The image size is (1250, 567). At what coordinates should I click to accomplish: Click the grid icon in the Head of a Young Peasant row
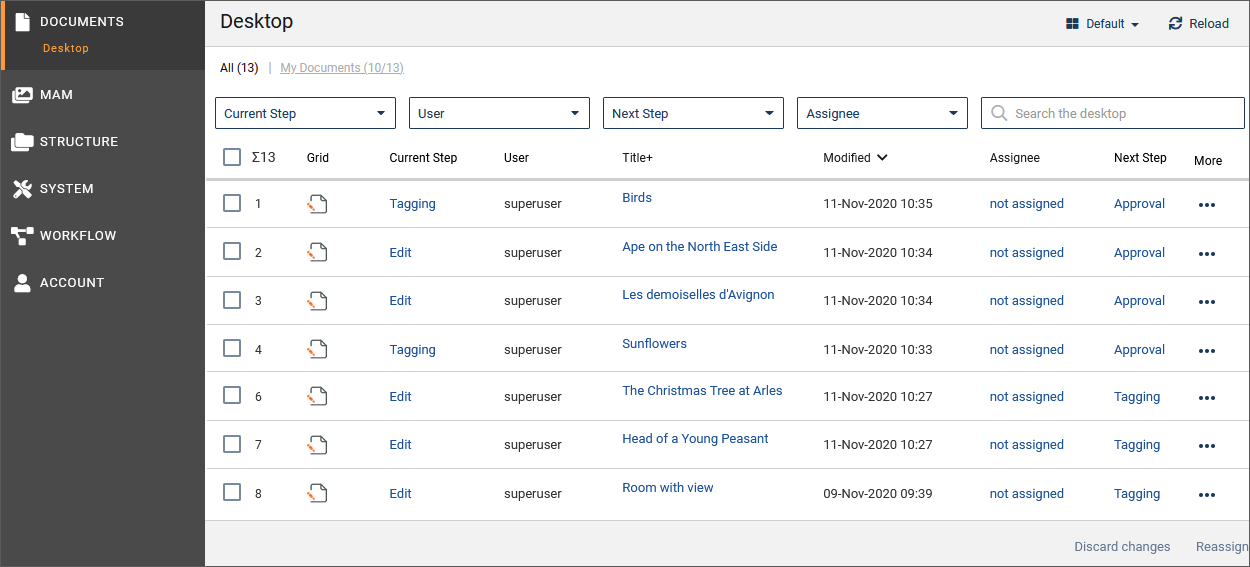point(317,444)
